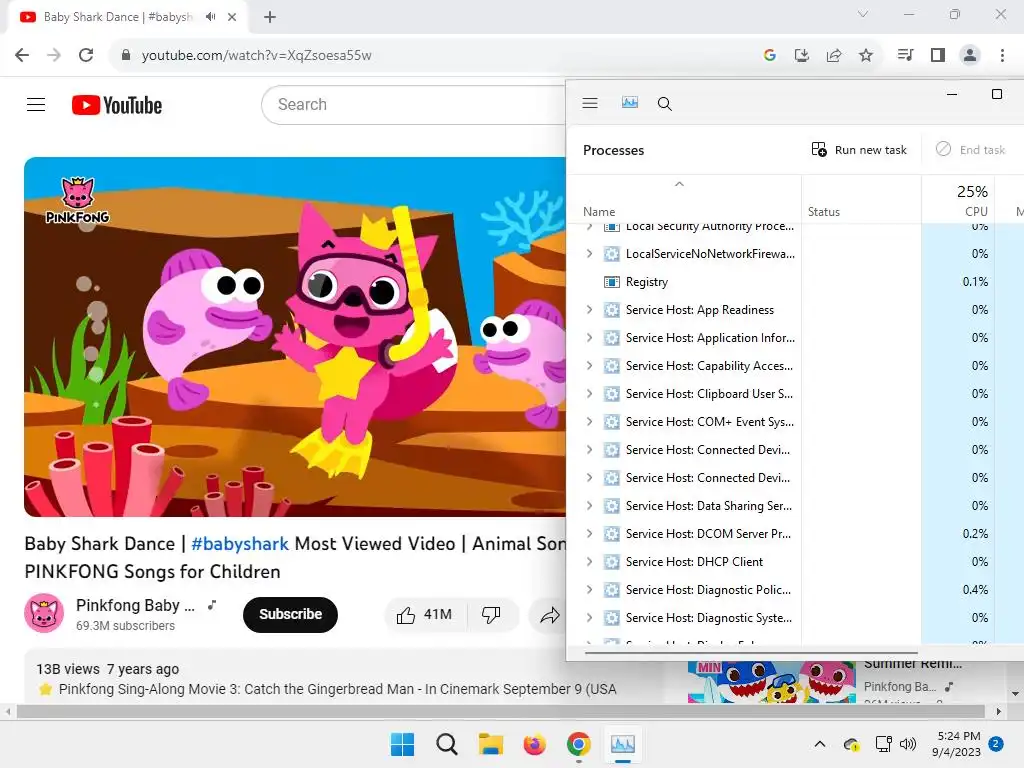1024x768 pixels.
Task: Reload the YouTube page
Action: (86, 55)
